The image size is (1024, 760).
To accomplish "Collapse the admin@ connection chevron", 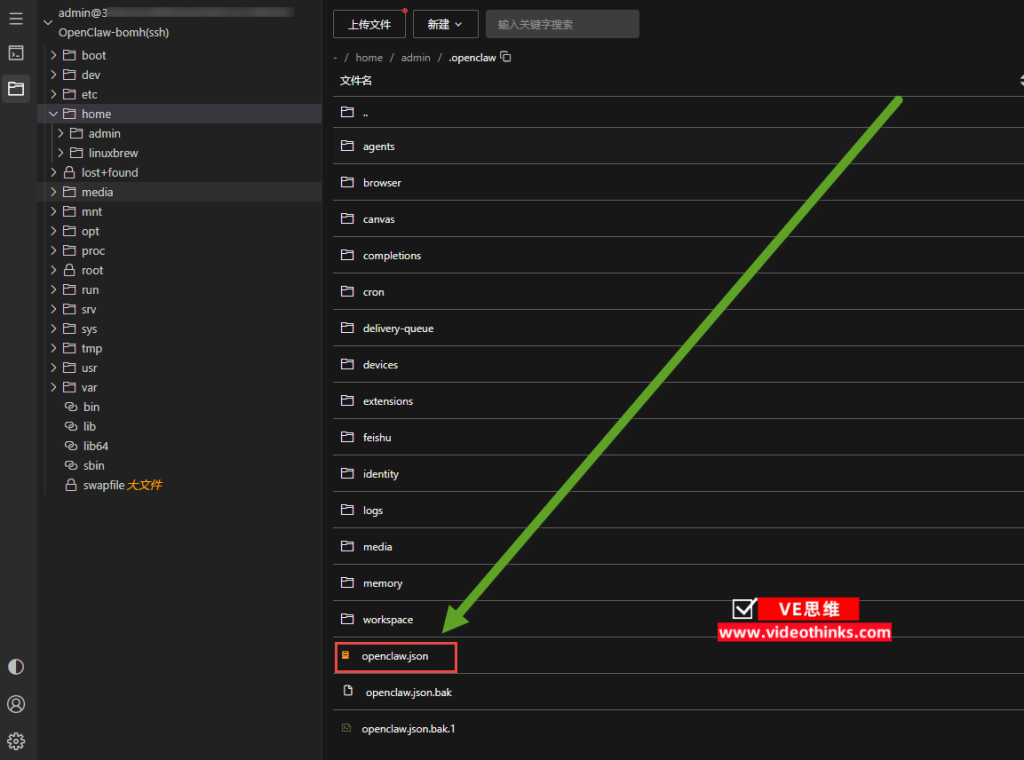I will pyautogui.click(x=47, y=21).
